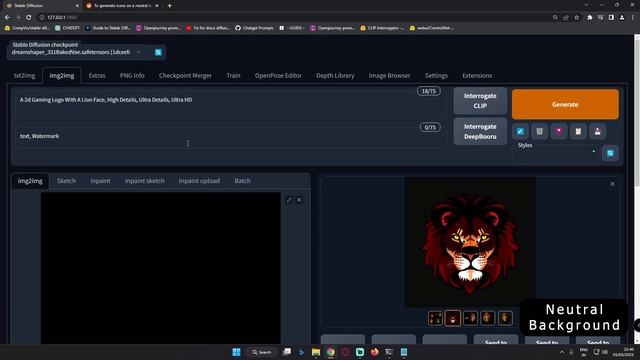Switch to the txt2img tab

(24, 76)
